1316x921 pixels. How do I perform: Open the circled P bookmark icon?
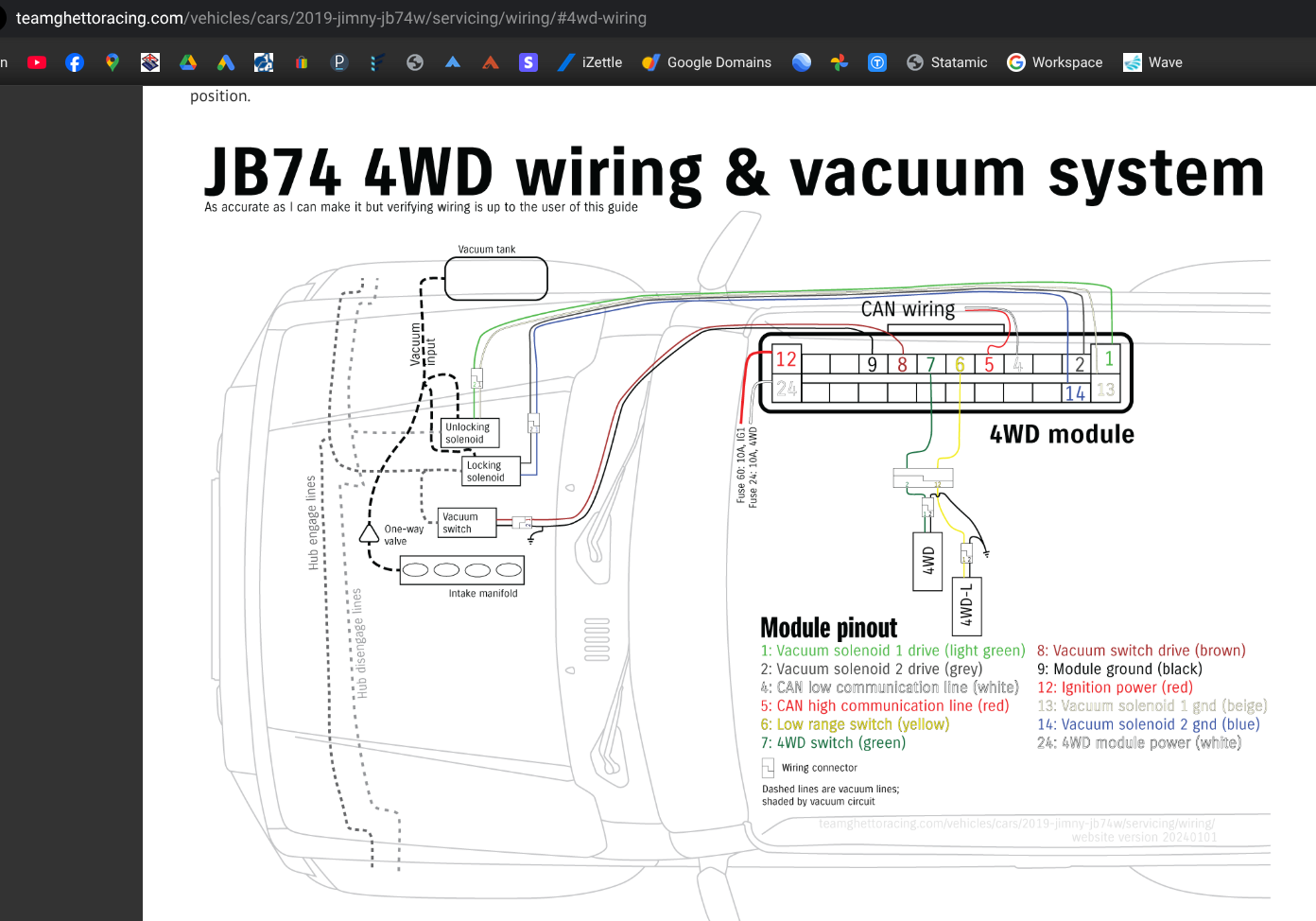coord(339,62)
